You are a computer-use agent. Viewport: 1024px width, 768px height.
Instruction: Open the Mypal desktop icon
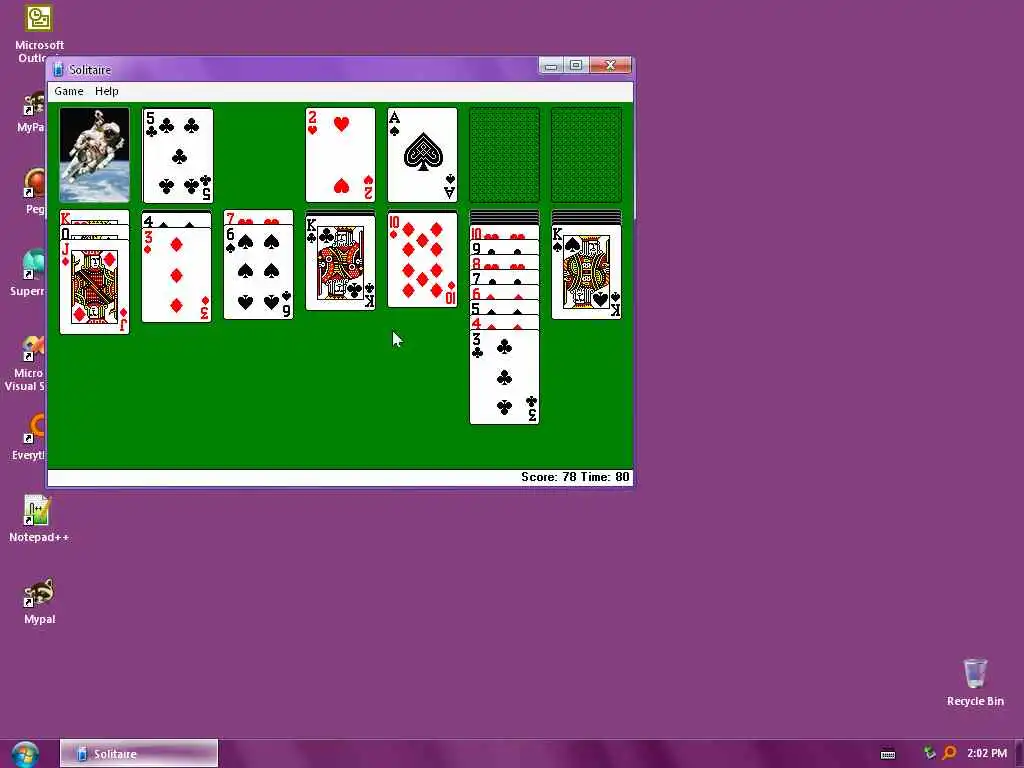(39, 601)
